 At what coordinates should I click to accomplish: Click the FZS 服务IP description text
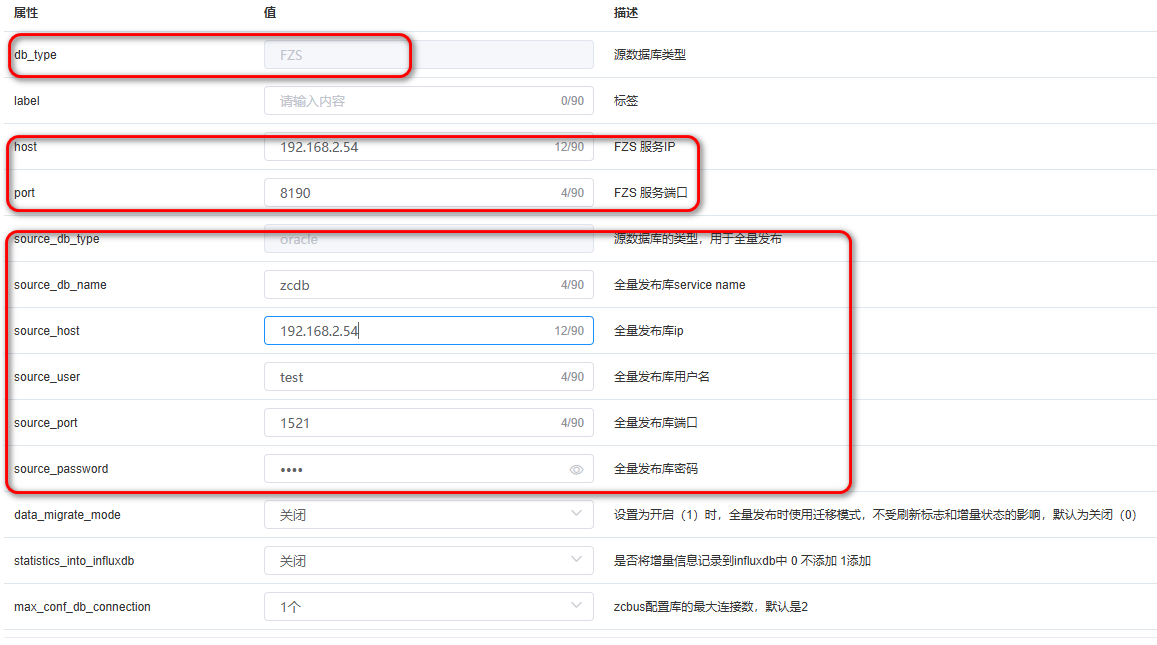(x=644, y=147)
